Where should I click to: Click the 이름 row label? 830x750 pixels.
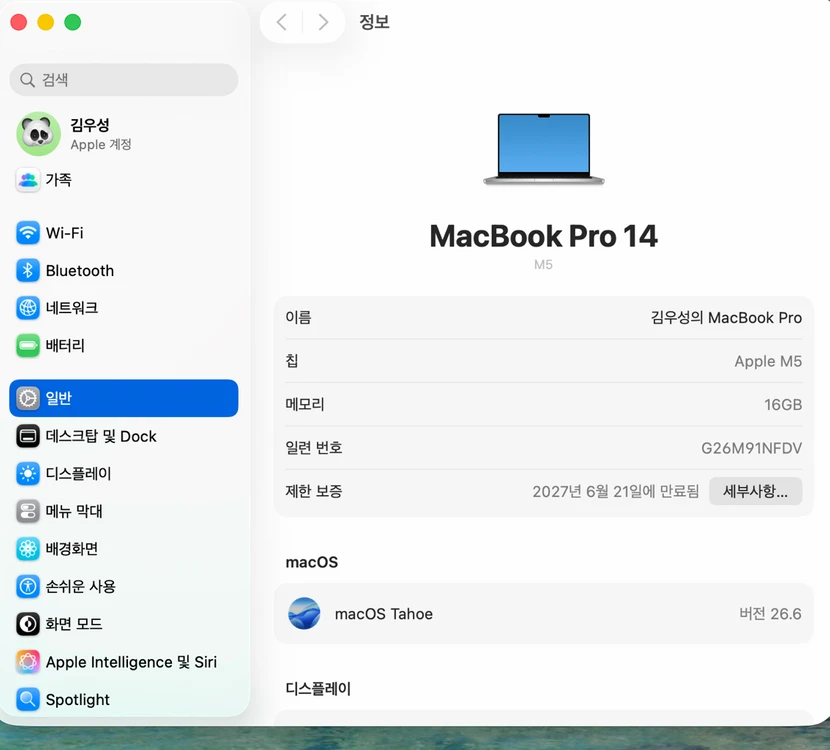click(x=299, y=318)
